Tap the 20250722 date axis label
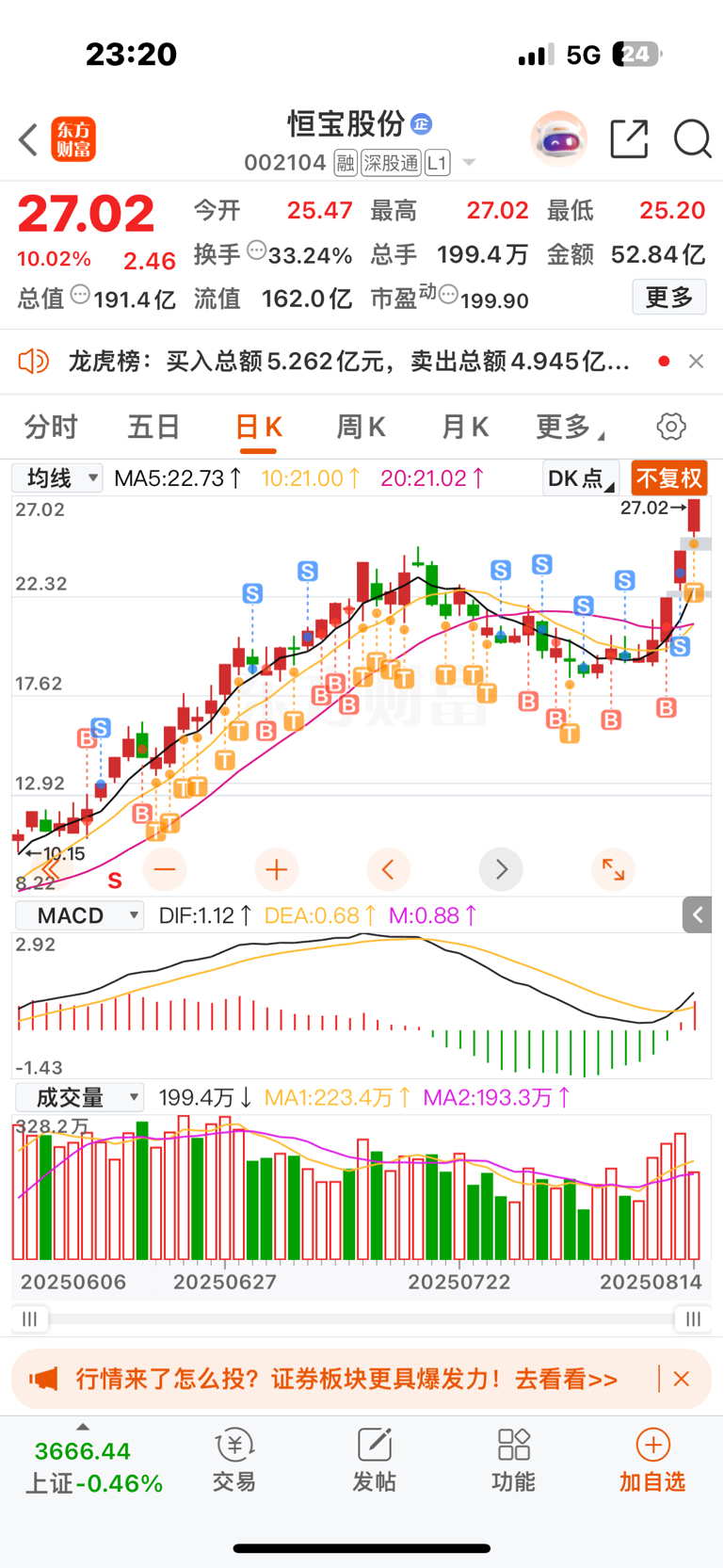This screenshot has width=724, height=1568. point(459,1282)
